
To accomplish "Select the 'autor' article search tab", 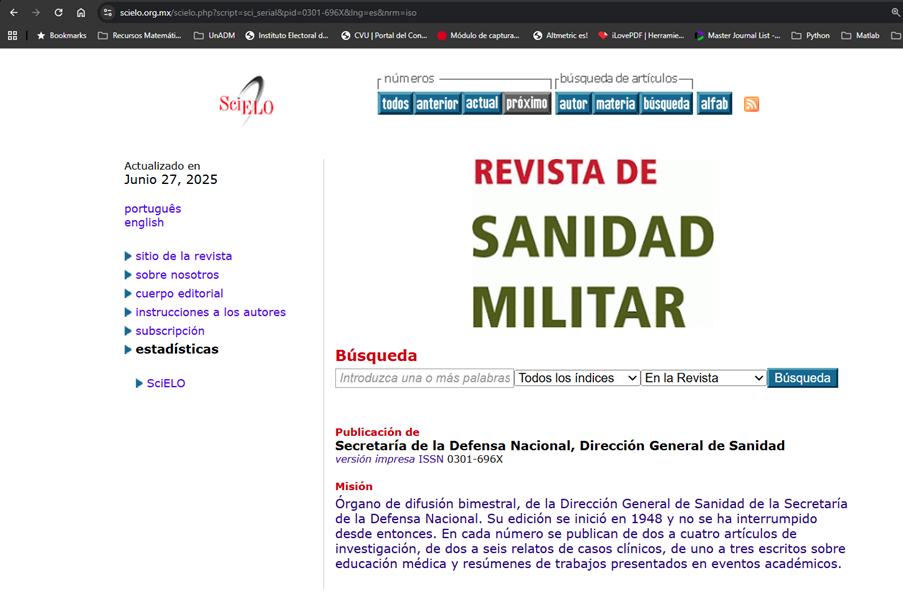I will point(572,104).
